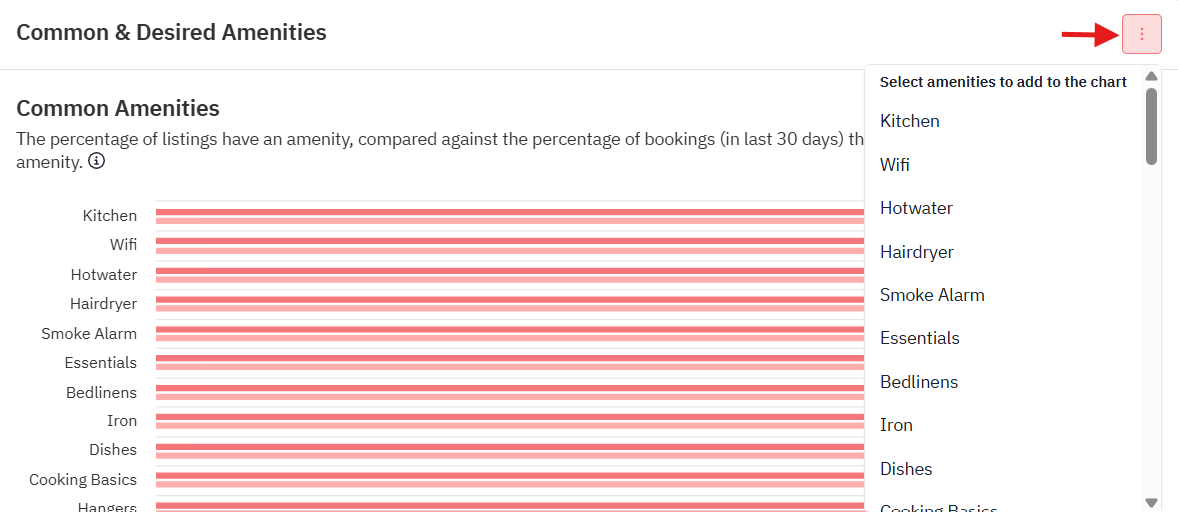Click the dark Kitchen bar in chart
The height and width of the screenshot is (512, 1178).
[x=510, y=212]
